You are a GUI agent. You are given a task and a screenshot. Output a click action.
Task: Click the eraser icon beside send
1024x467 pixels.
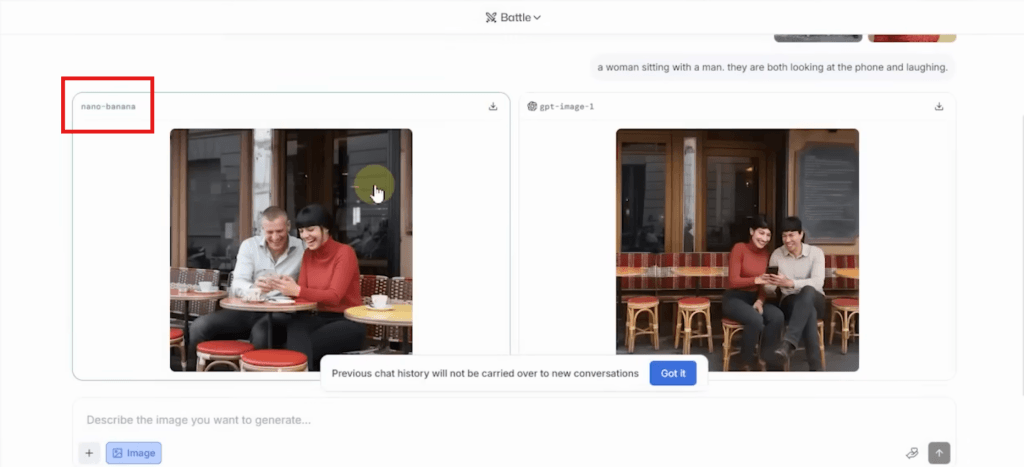(x=911, y=453)
